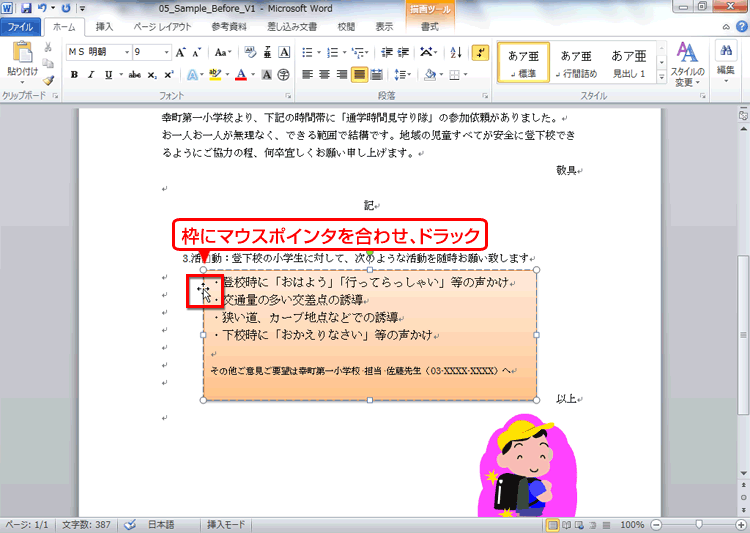The width and height of the screenshot is (750, 533).
Task: Apply the 行間詰め style
Action: click(x=576, y=62)
